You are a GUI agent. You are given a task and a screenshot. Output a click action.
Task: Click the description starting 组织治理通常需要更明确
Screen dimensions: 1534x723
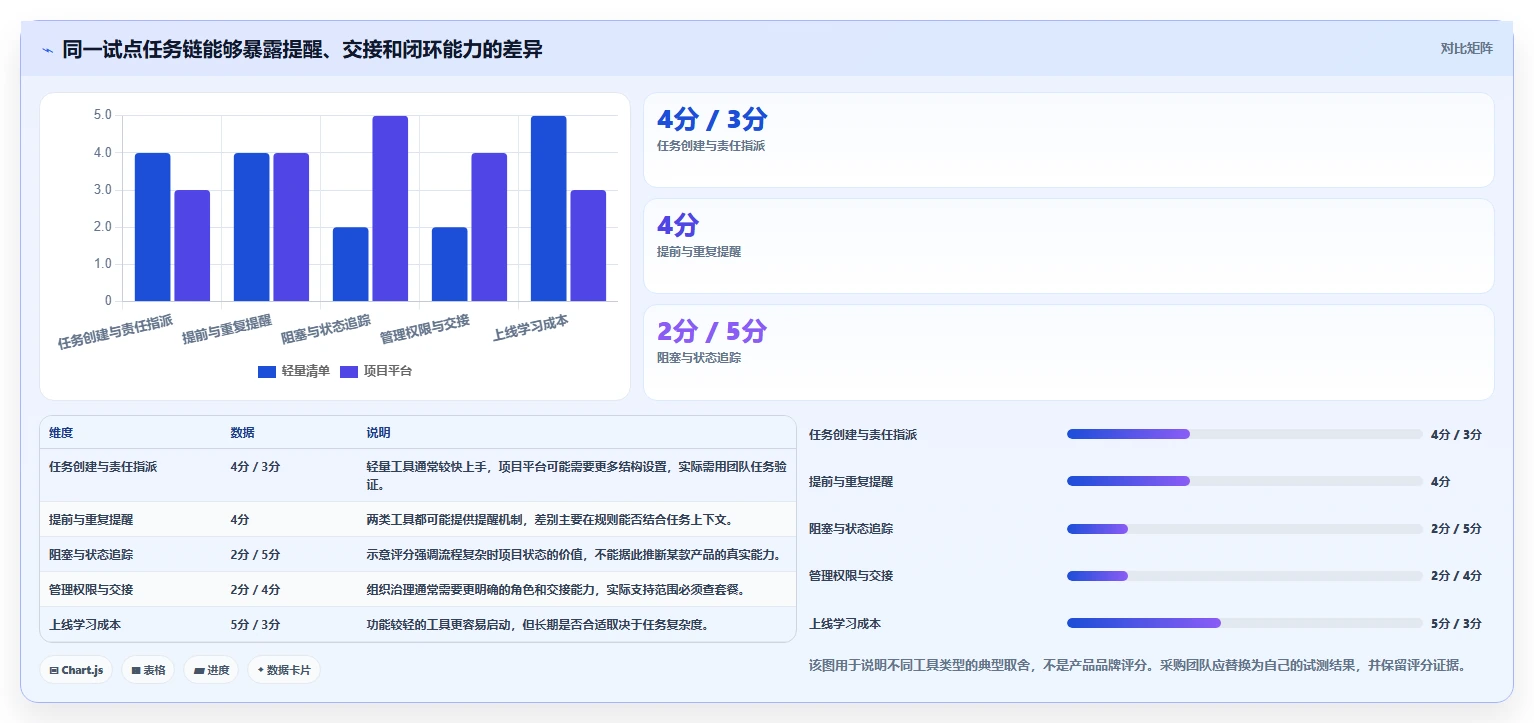pos(556,590)
